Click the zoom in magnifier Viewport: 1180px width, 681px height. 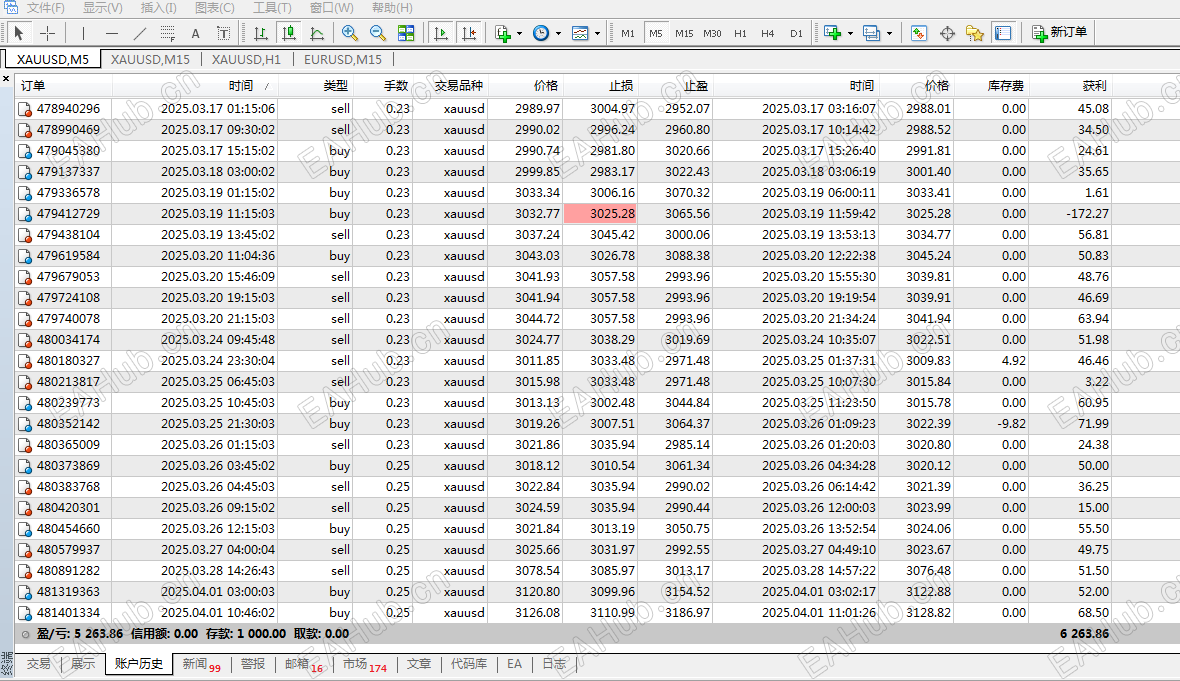(349, 33)
